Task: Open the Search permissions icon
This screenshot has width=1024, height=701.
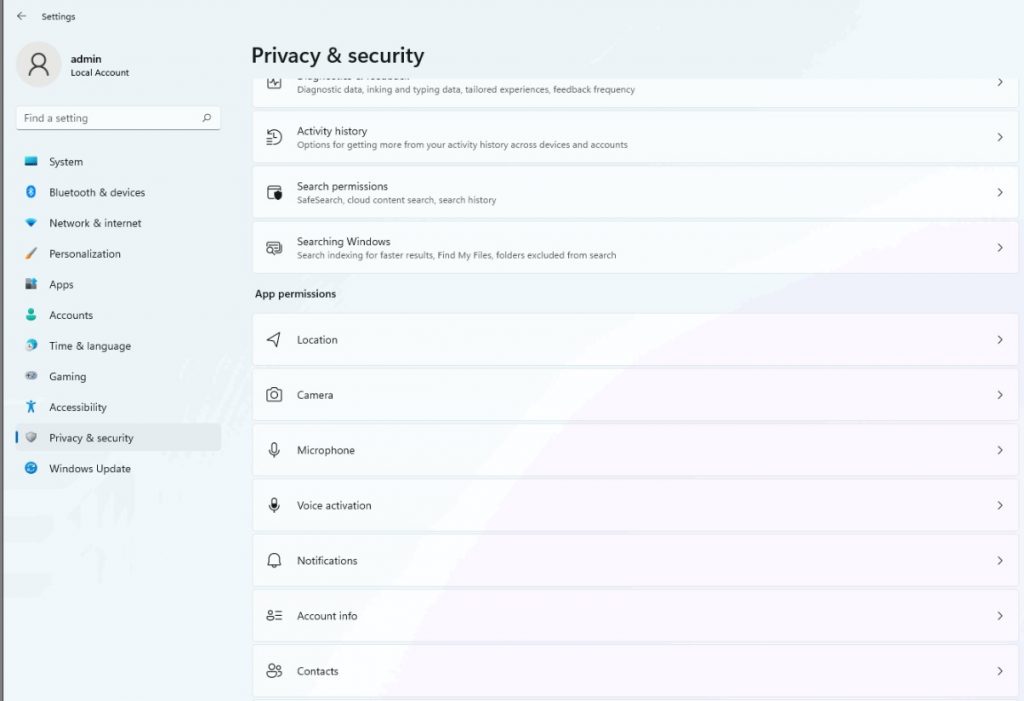Action: (274, 190)
